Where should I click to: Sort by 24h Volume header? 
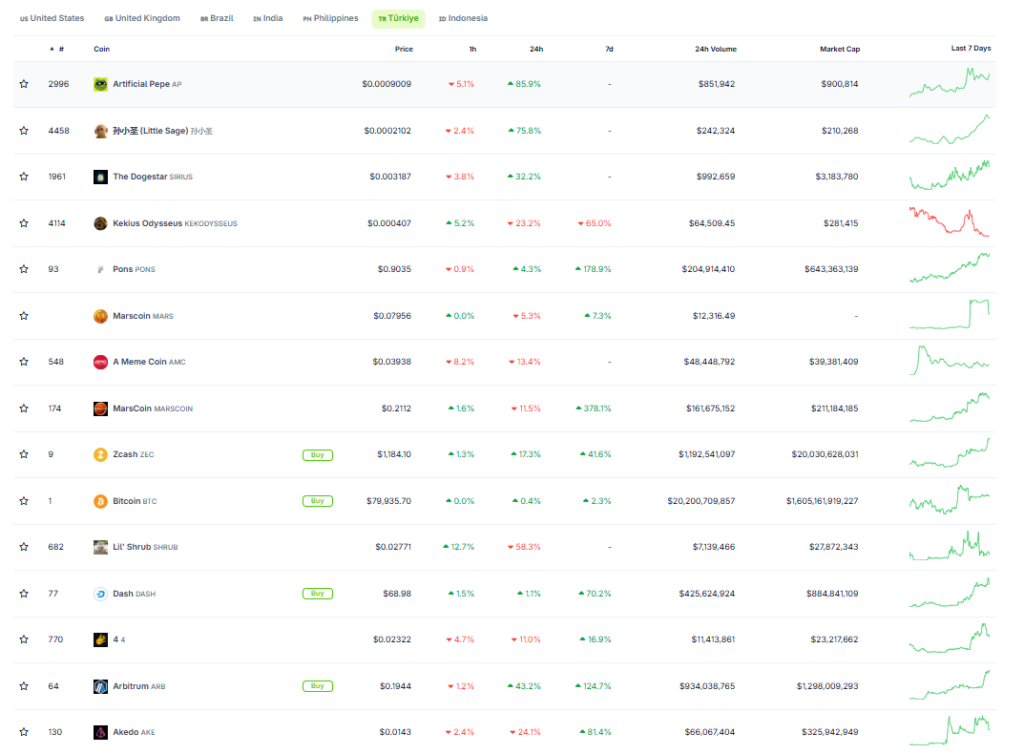pyautogui.click(x=716, y=49)
